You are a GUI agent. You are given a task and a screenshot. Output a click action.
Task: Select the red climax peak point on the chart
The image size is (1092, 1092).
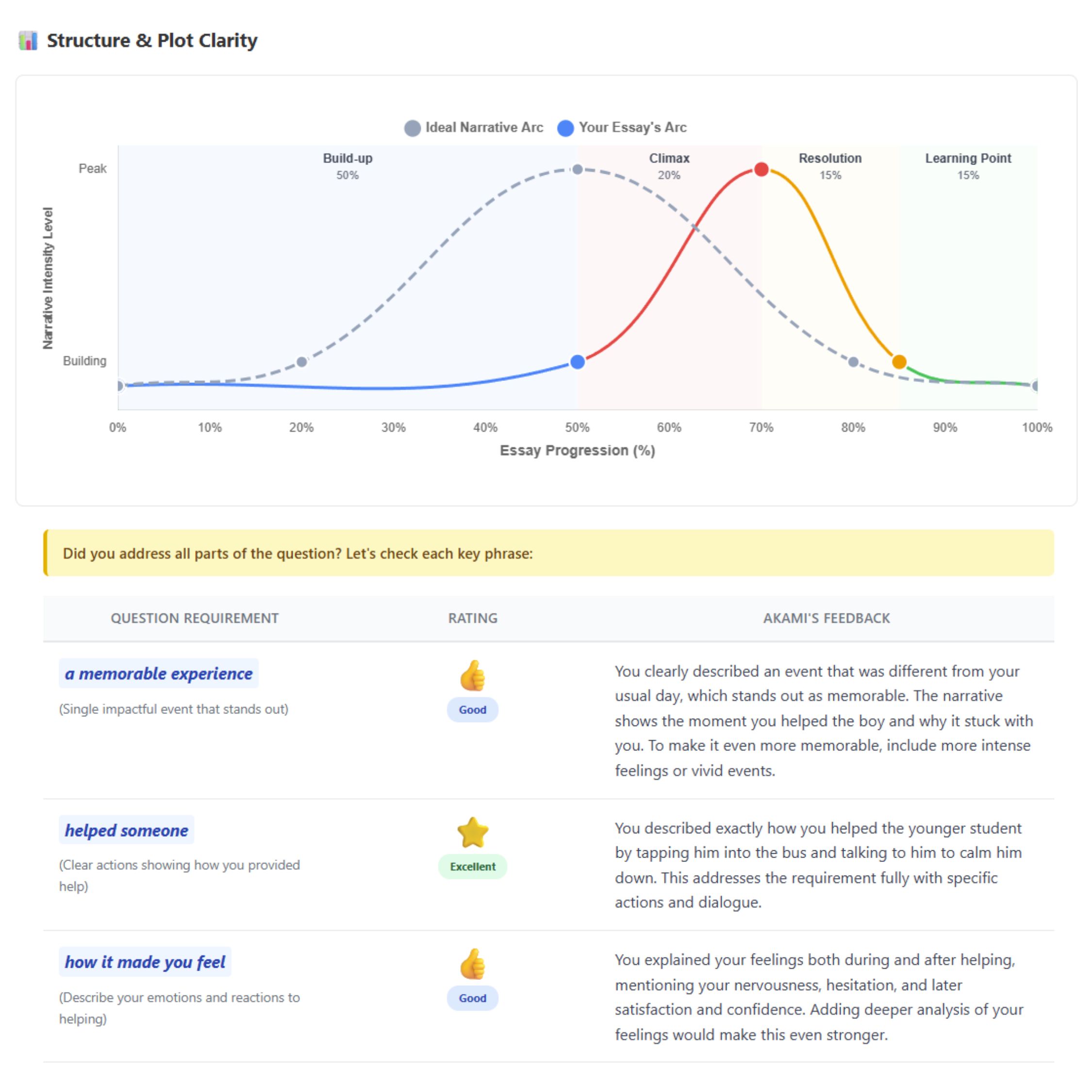761,169
